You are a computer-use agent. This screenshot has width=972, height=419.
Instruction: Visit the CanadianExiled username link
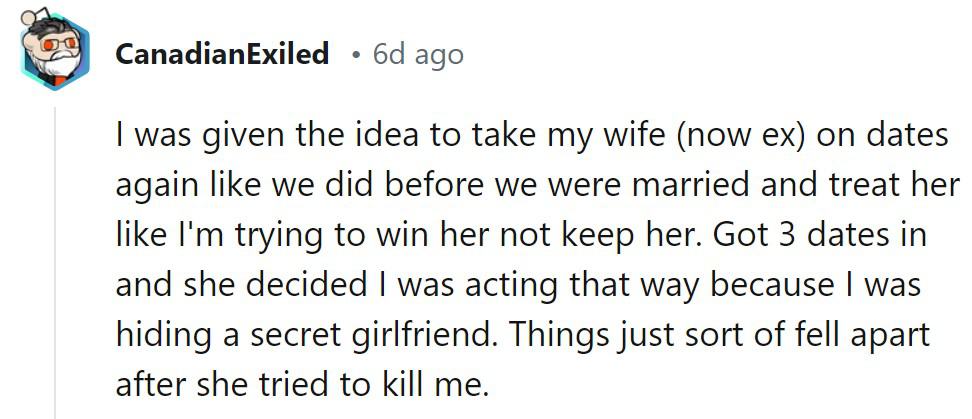point(222,55)
